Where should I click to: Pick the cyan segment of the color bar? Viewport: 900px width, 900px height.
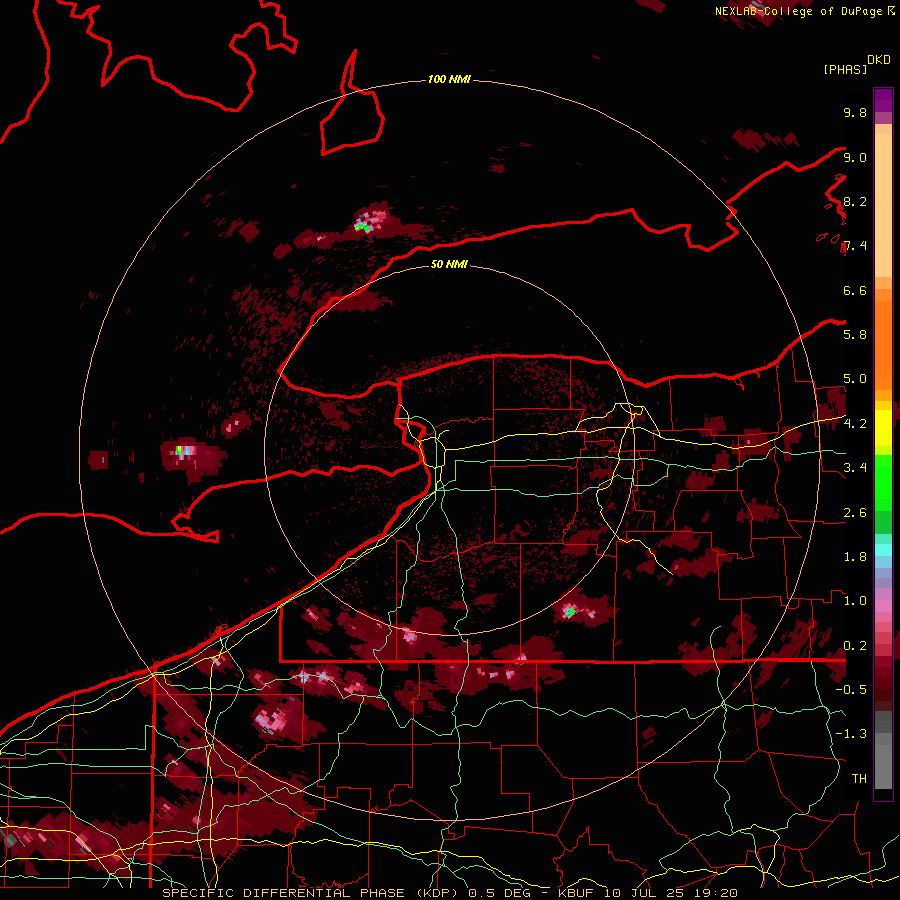pos(883,550)
